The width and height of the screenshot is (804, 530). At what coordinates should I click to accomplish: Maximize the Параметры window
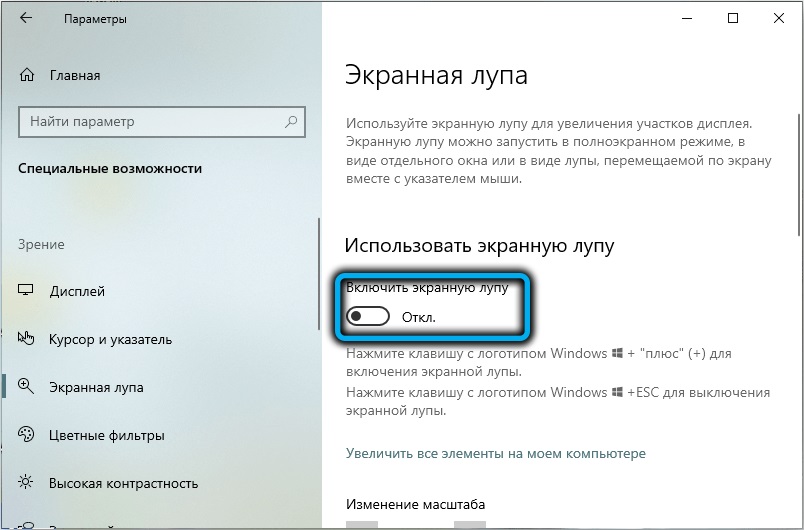pyautogui.click(x=734, y=19)
